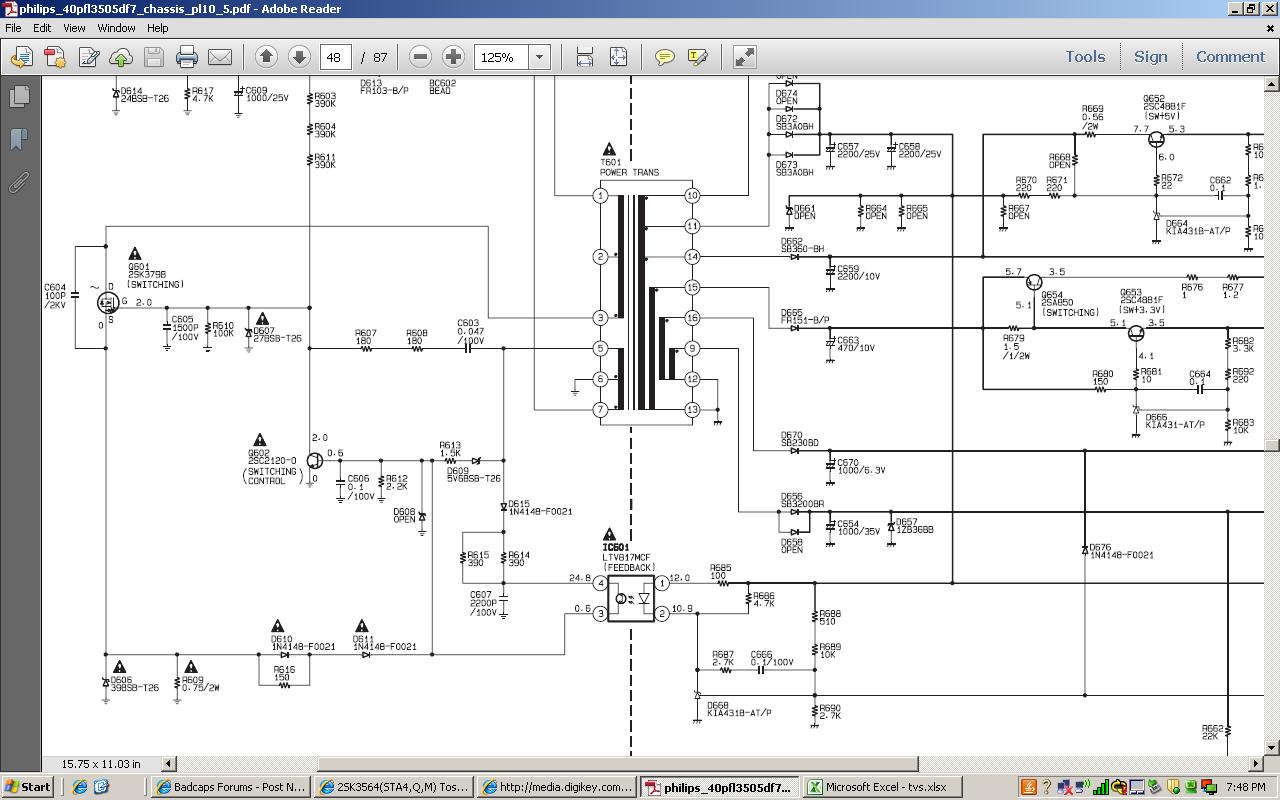The height and width of the screenshot is (800, 1280).
Task: Go to next page with down arrow
Action: coord(298,57)
